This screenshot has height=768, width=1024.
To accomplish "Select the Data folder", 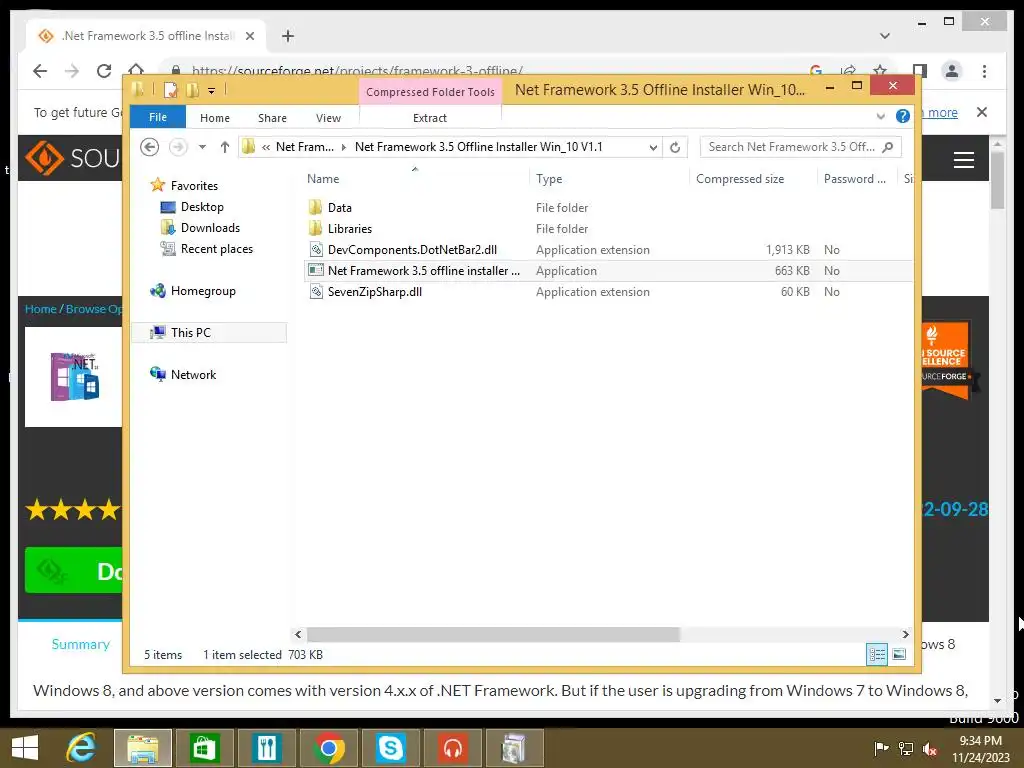I will [x=340, y=208].
